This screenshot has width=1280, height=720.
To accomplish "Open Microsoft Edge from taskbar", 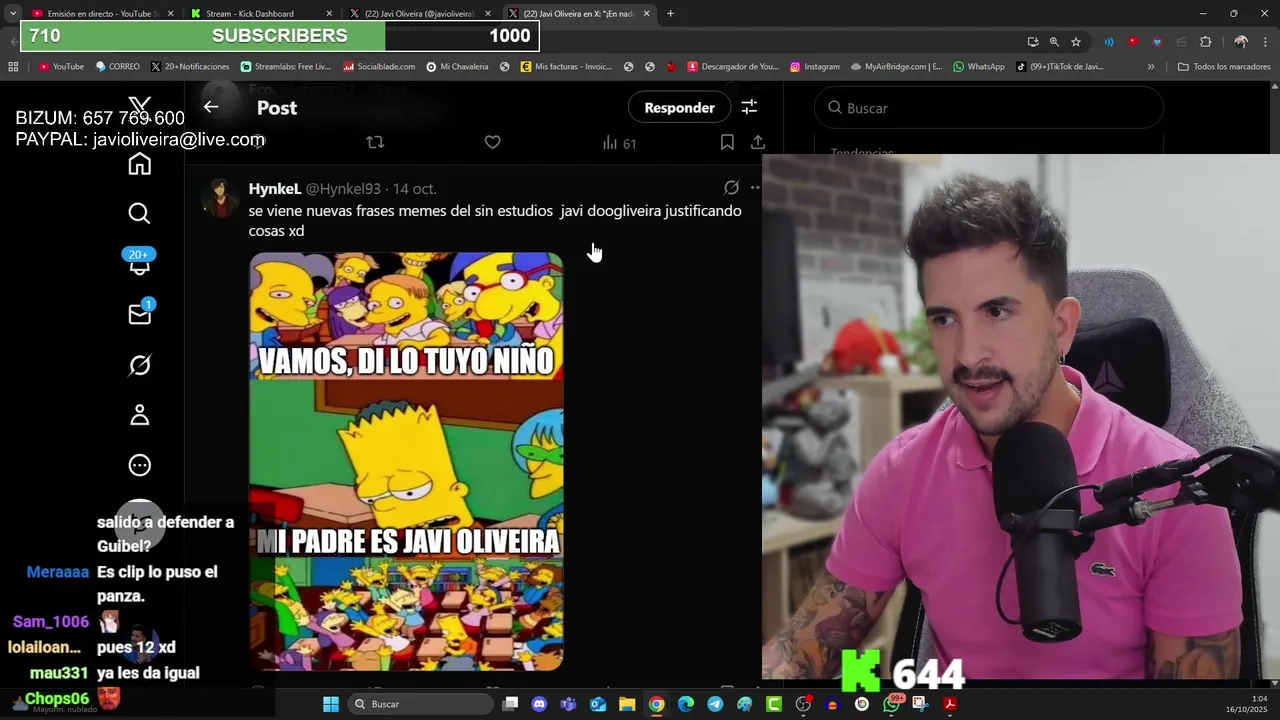I will tap(686, 704).
